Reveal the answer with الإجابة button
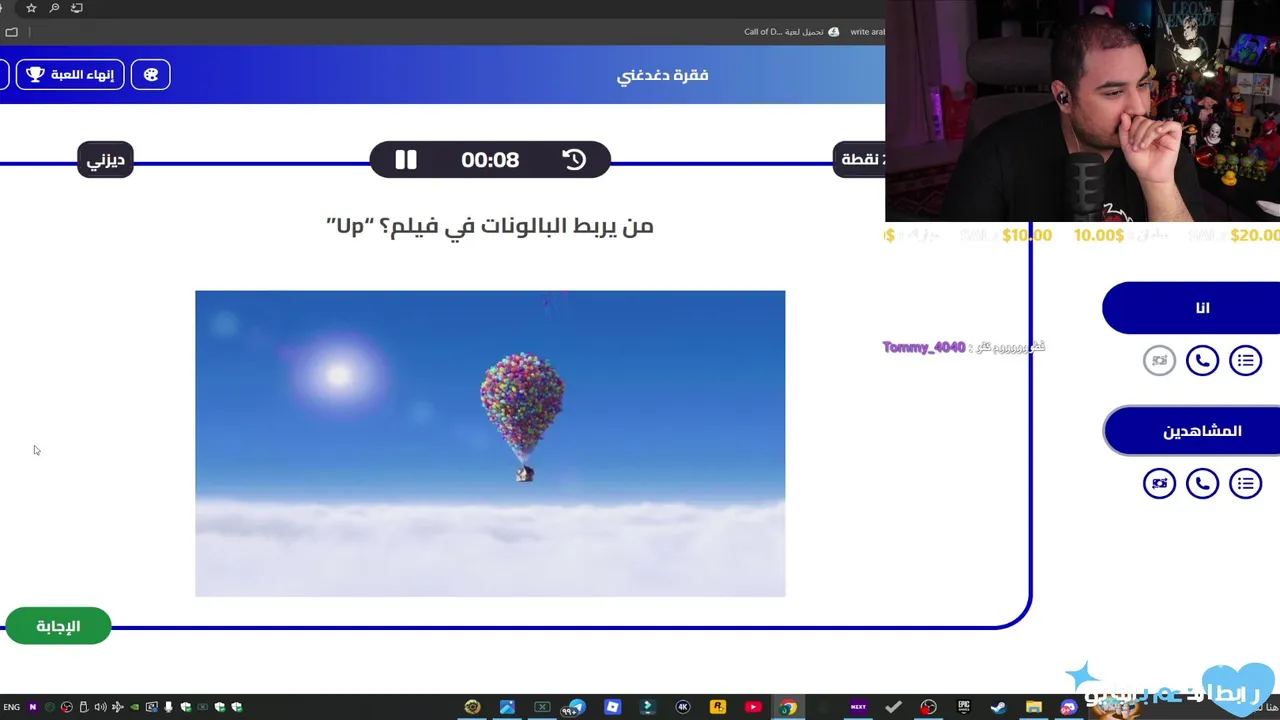The image size is (1280, 720). 58,626
